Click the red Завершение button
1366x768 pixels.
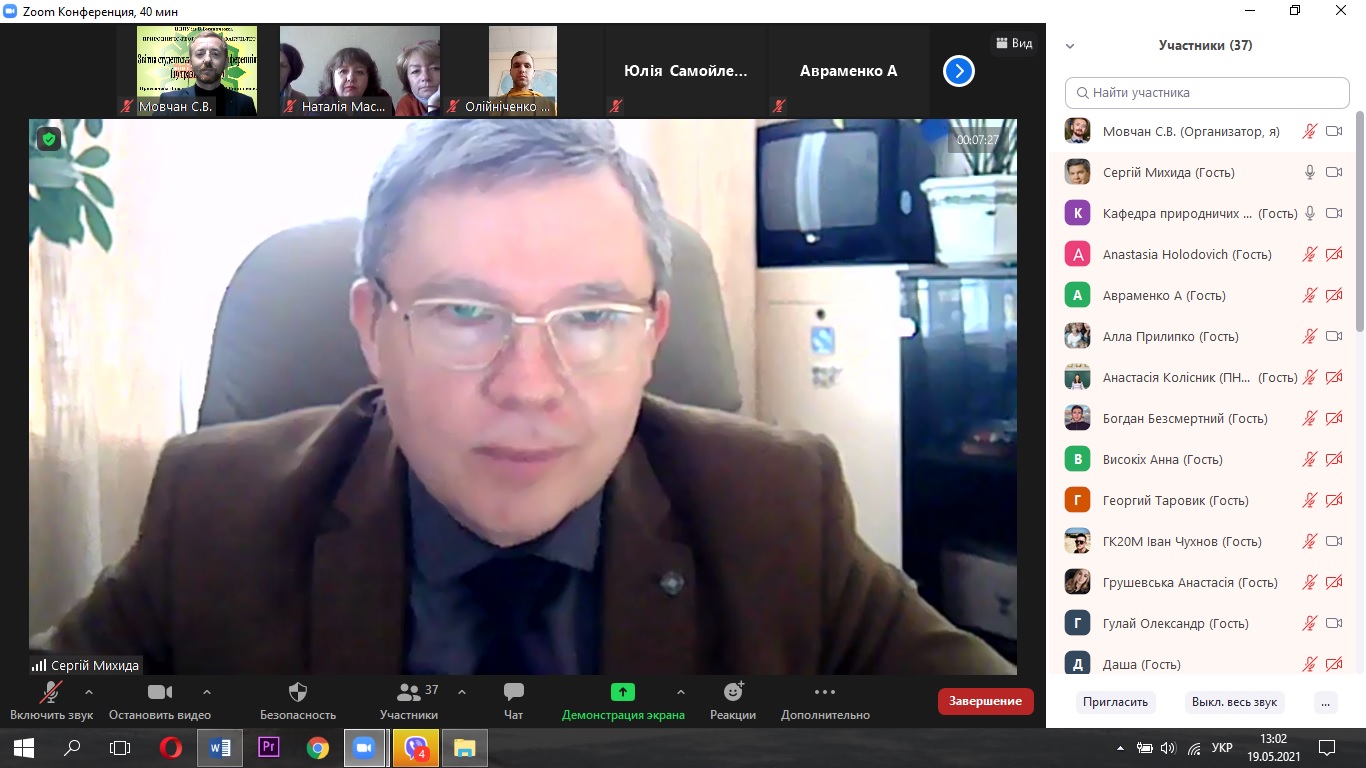tap(985, 701)
